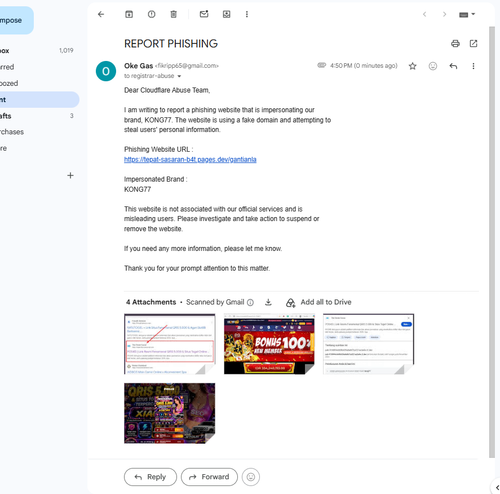Image resolution: width=500 pixels, height=494 pixels.
Task: Open input tools keyboard dropdown
Action: 467,15
